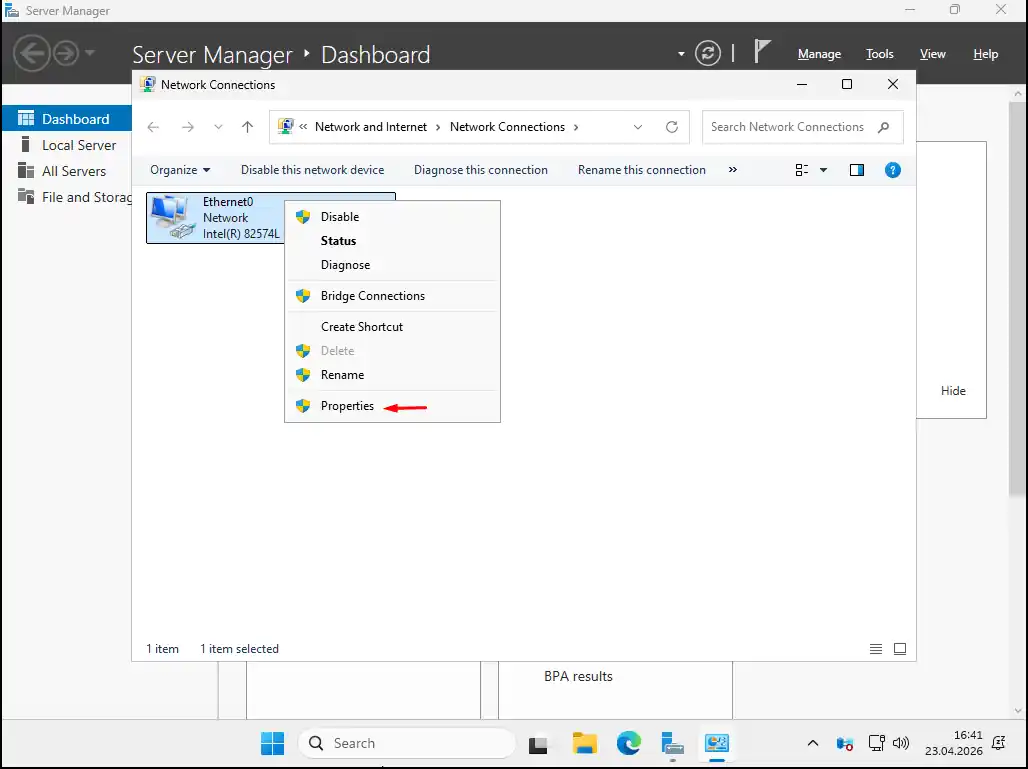Open the Manage menu
This screenshot has width=1028, height=769.
click(819, 54)
